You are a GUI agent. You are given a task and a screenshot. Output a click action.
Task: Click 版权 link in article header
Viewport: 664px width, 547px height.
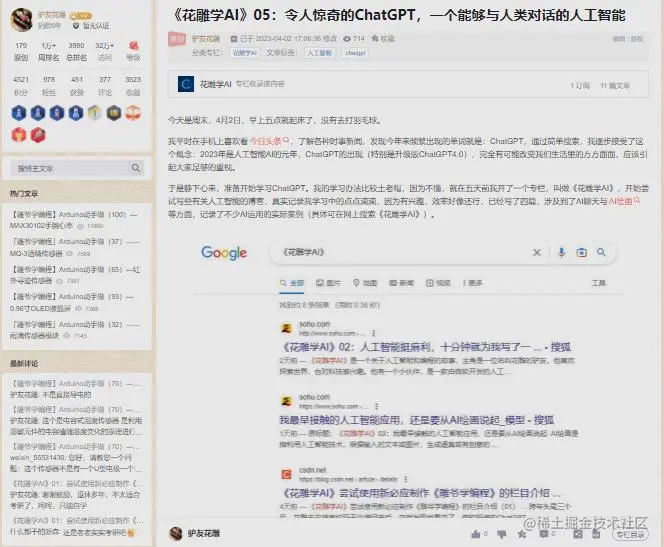tap(637, 39)
